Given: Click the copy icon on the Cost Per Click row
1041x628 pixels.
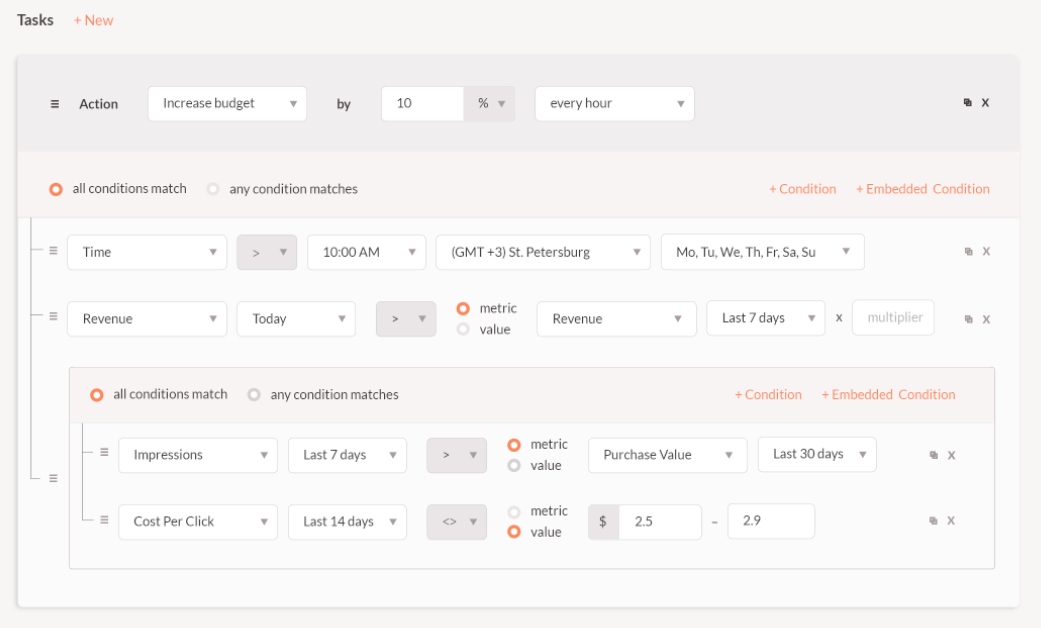Looking at the screenshot, I should click(x=933, y=521).
